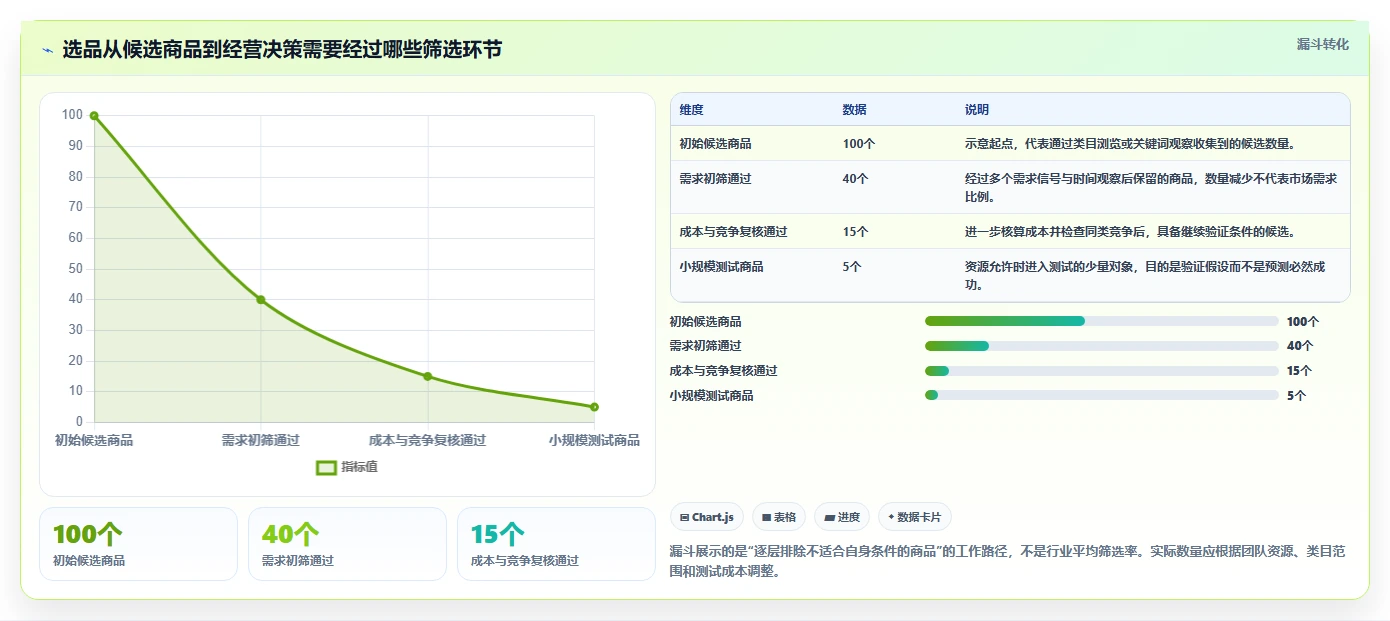Toggle the 指标值 legend swatch
The image size is (1390, 621).
point(326,467)
